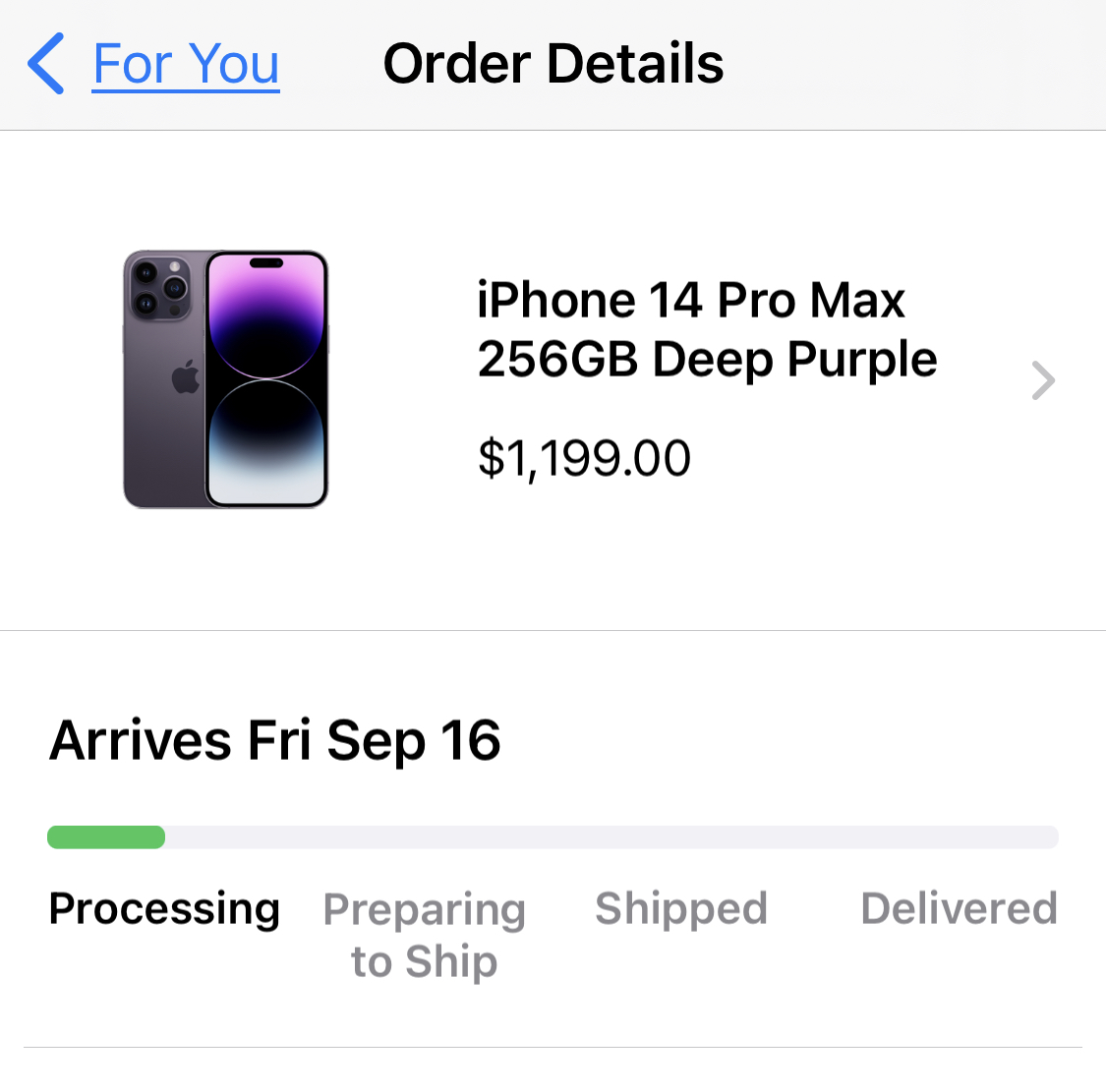Tap the Arrives Fri Sep 16 heading
The width and height of the screenshot is (1106, 1092).
click(x=275, y=740)
